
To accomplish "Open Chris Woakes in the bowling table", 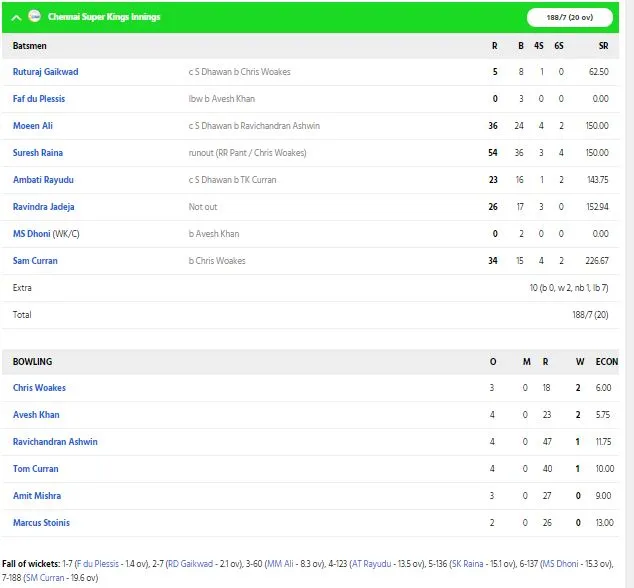I will click(x=39, y=388).
